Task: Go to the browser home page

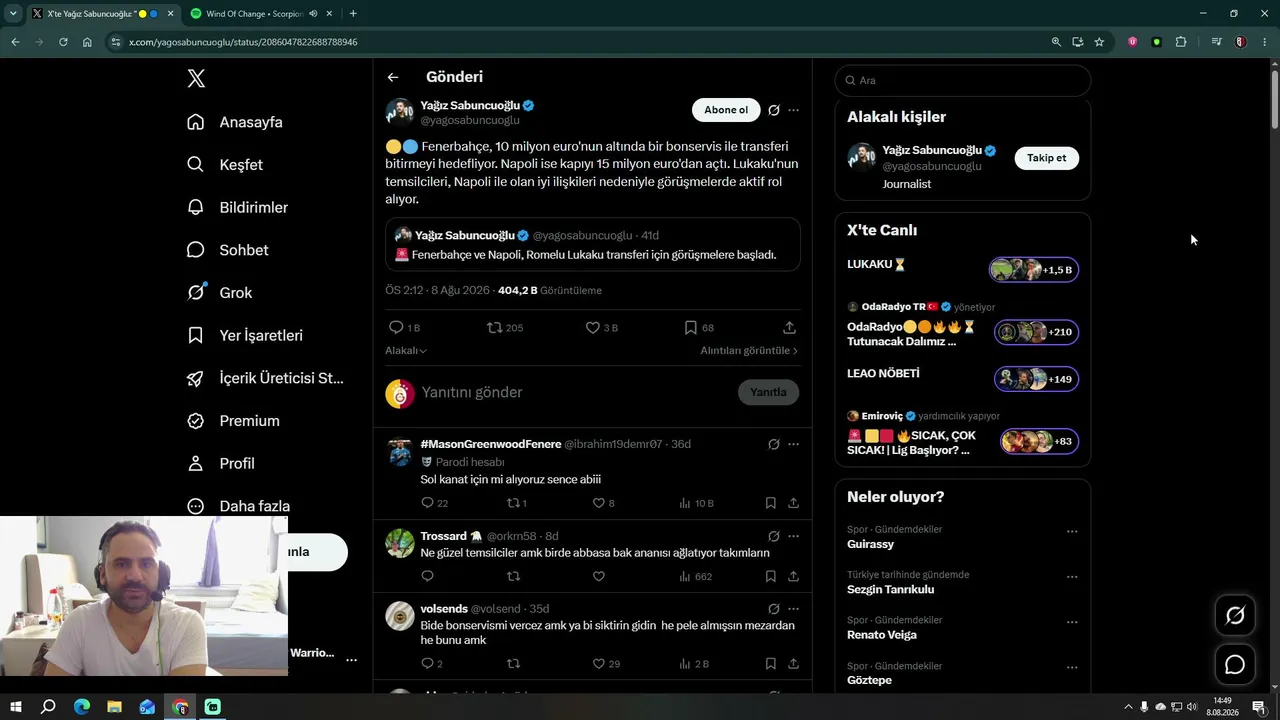Action: (87, 42)
